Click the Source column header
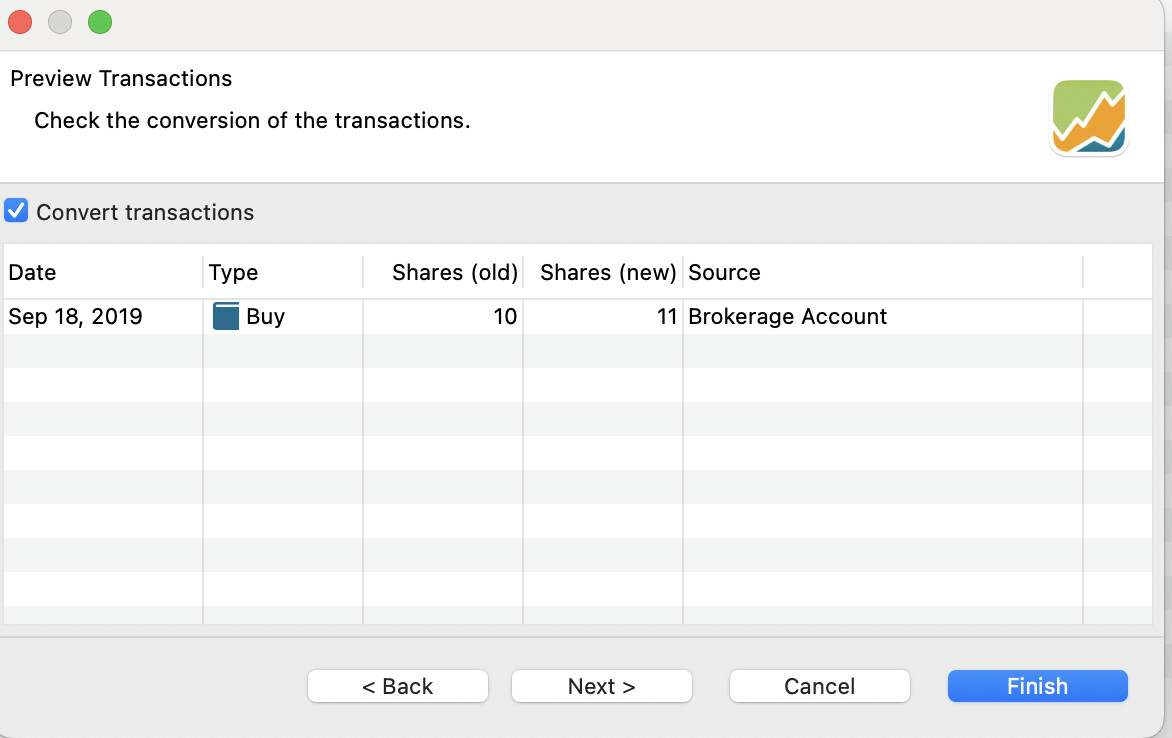Screen dimensions: 1172x738 724,272
